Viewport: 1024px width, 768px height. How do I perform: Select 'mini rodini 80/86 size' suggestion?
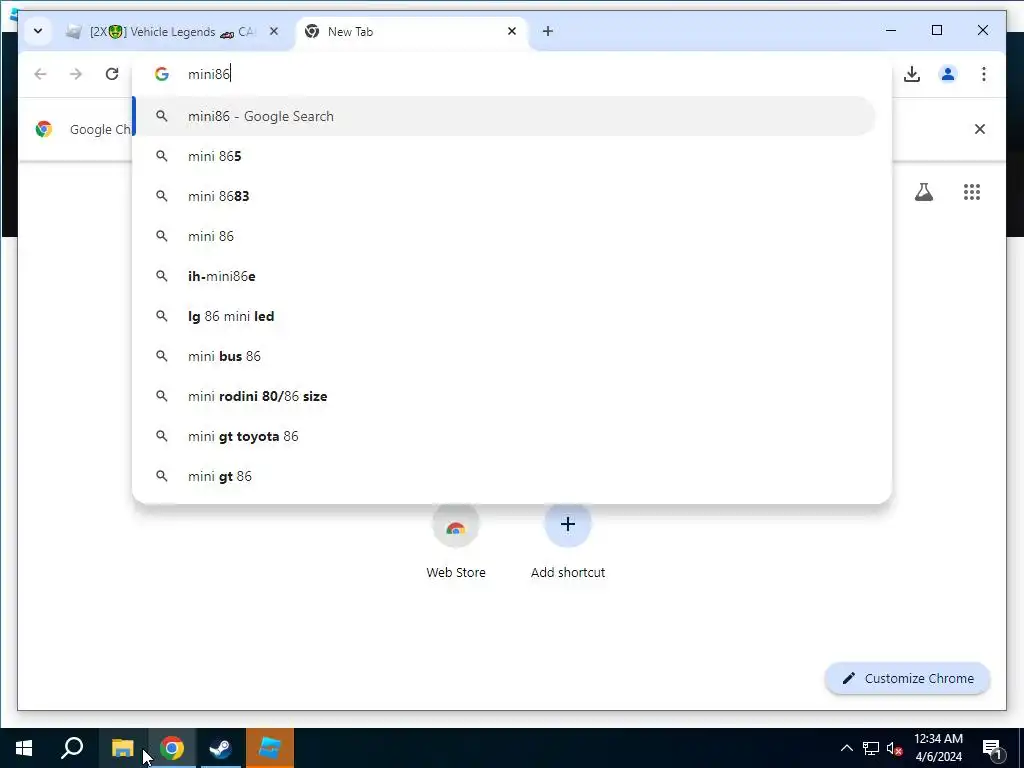(x=504, y=396)
